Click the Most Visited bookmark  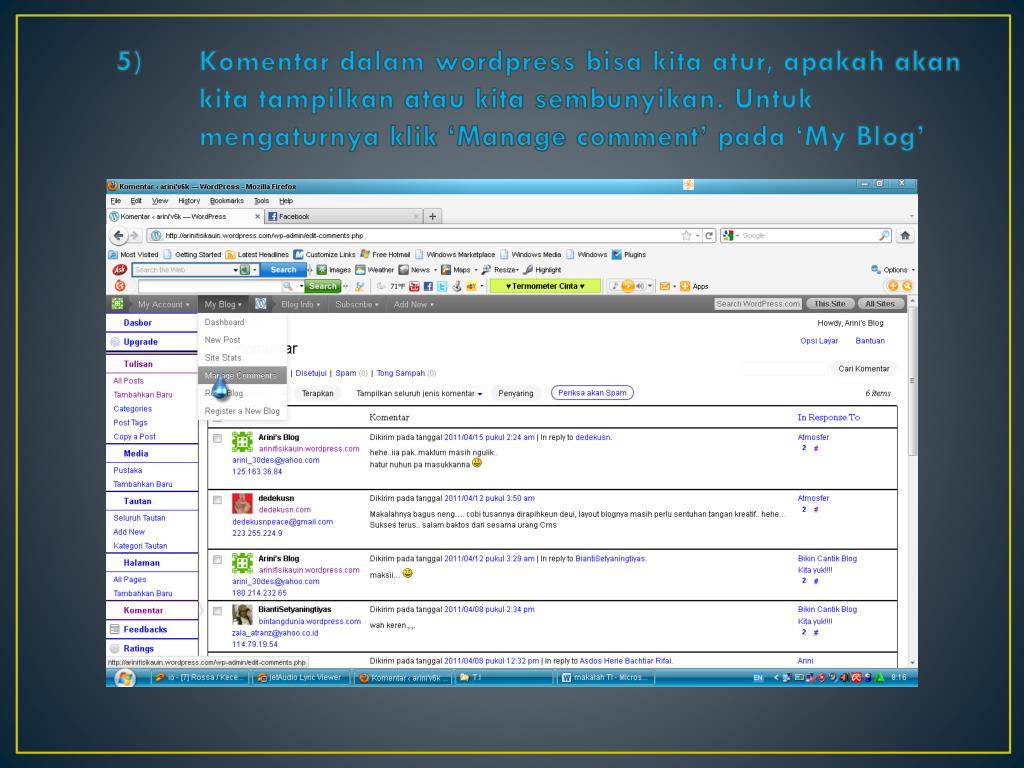[x=133, y=255]
